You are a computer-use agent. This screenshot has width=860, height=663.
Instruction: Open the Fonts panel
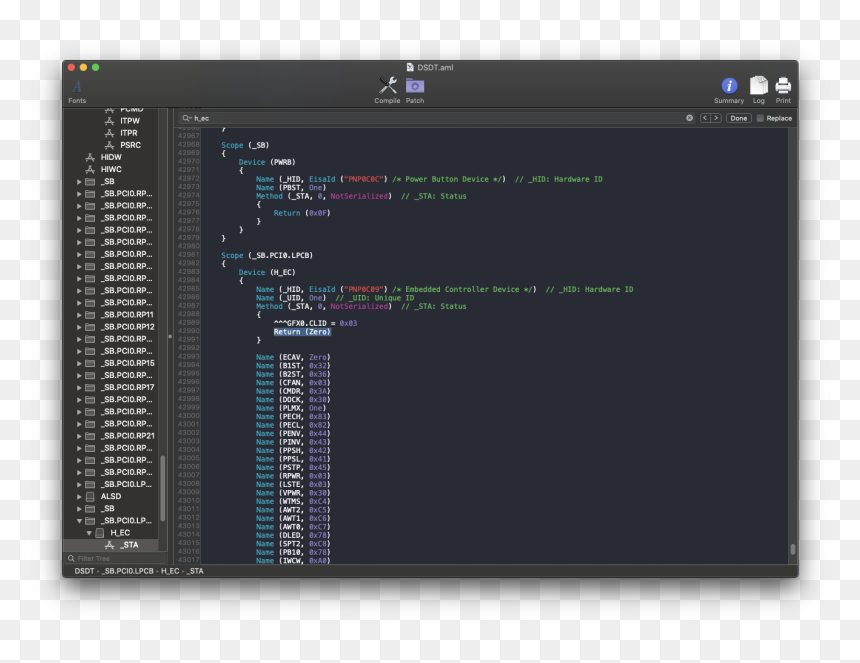[77, 91]
